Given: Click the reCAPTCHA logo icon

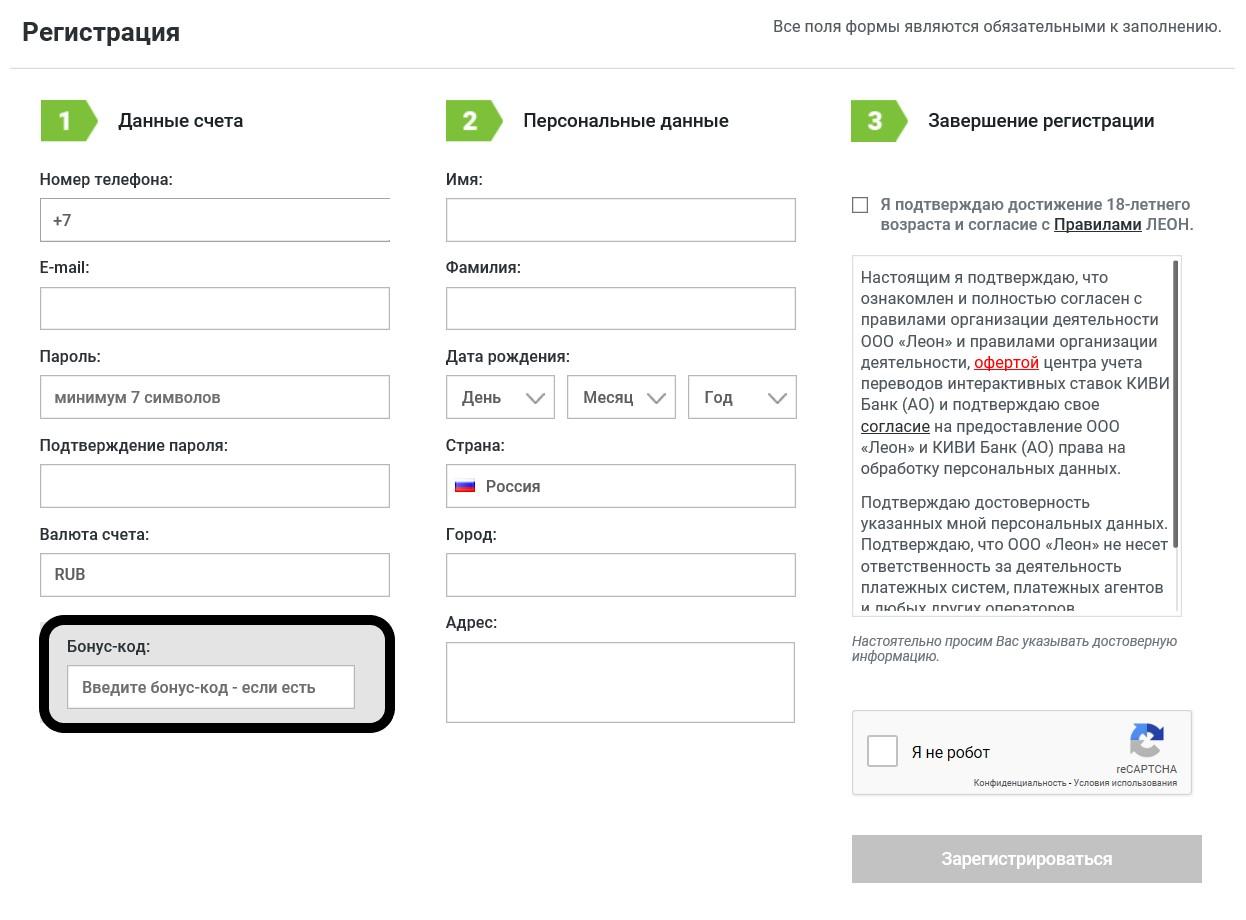Looking at the screenshot, I should click(1146, 741).
